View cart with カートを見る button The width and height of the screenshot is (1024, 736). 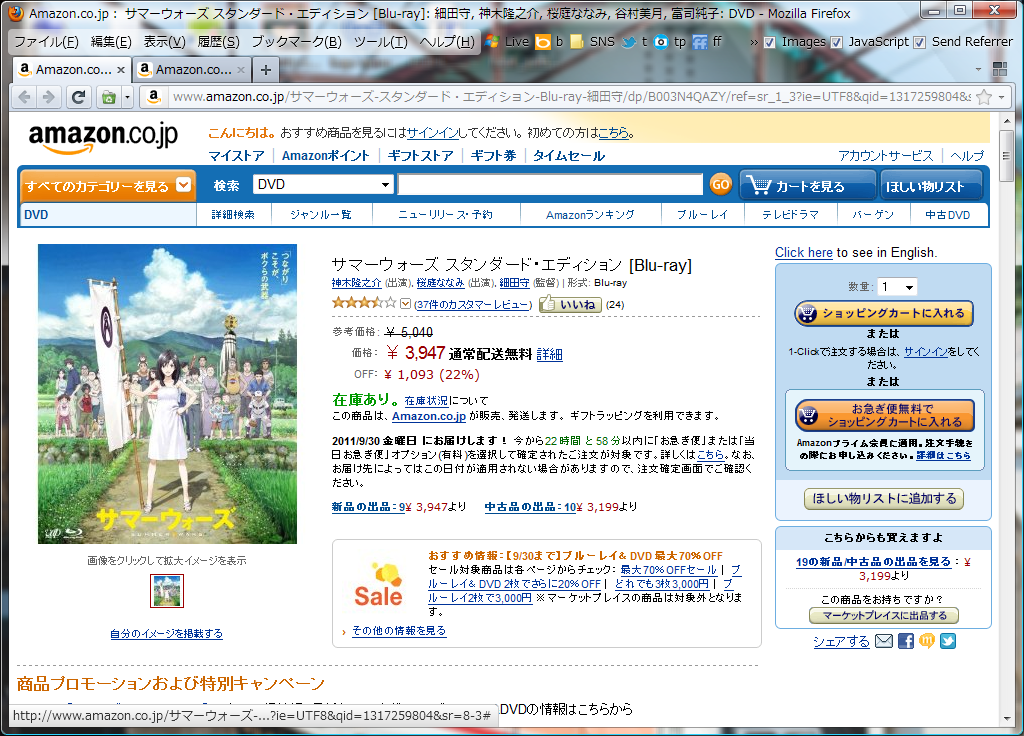coord(807,185)
